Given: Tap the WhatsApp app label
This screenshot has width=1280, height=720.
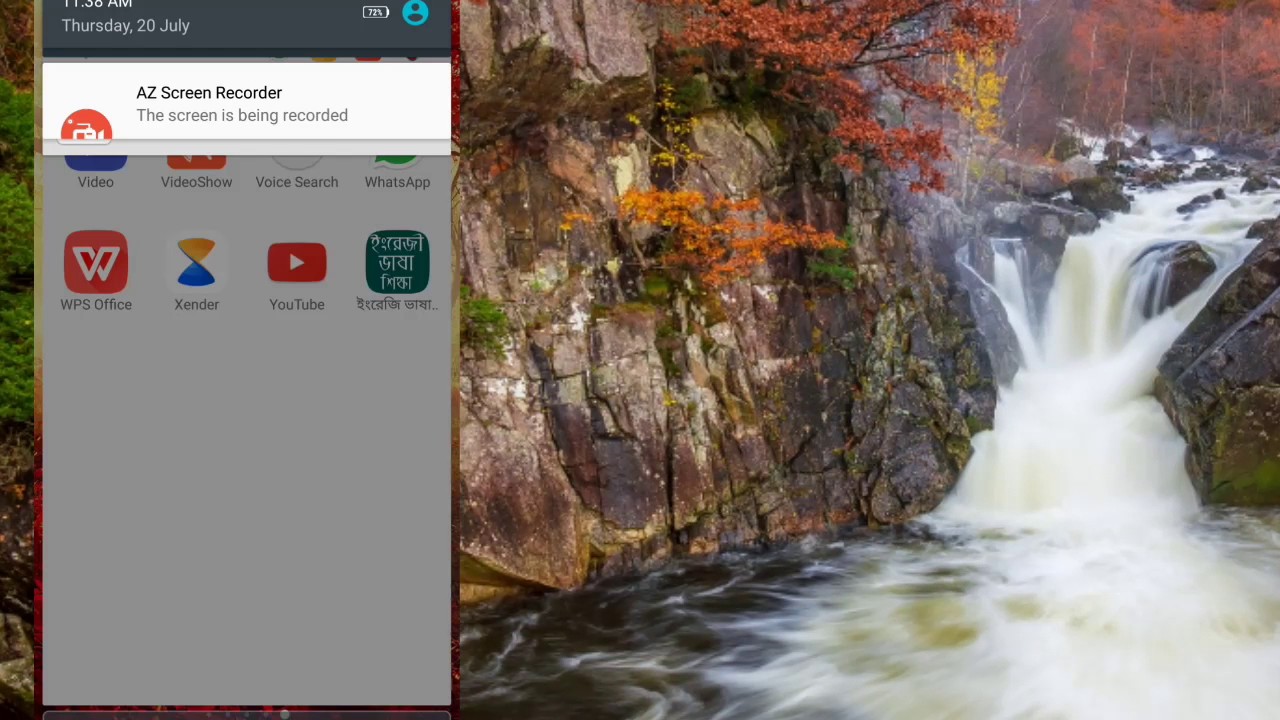Looking at the screenshot, I should [x=397, y=182].
